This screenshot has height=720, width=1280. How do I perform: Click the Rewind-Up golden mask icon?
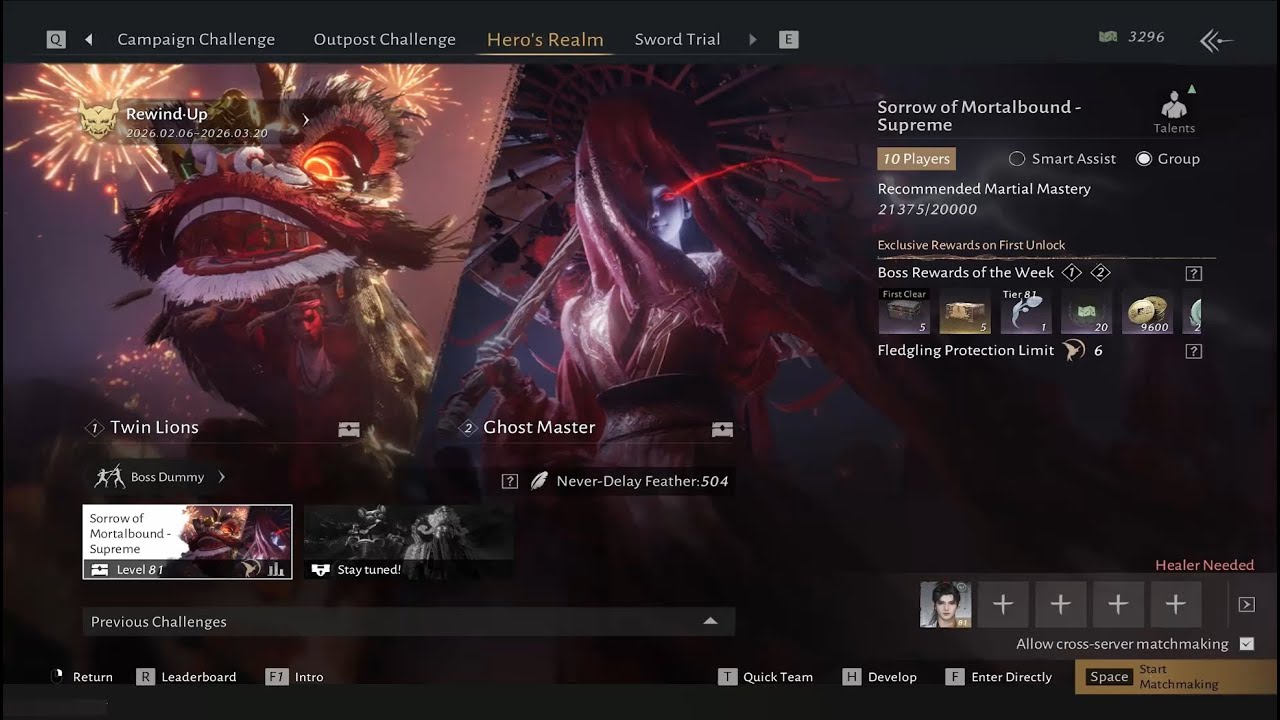point(98,119)
